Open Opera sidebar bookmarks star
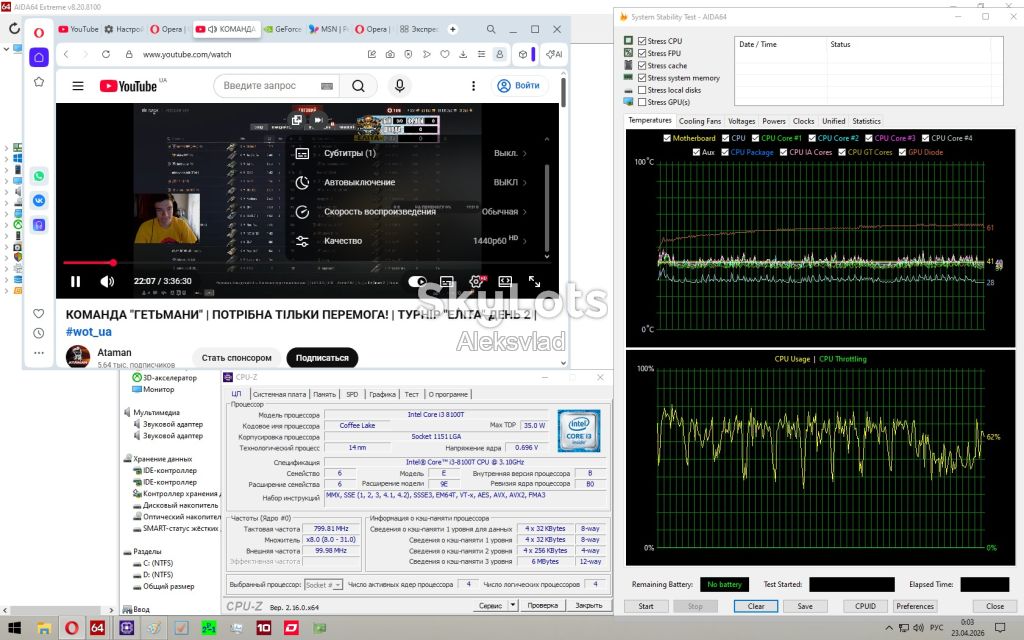This screenshot has width=1024, height=640. 39,82
